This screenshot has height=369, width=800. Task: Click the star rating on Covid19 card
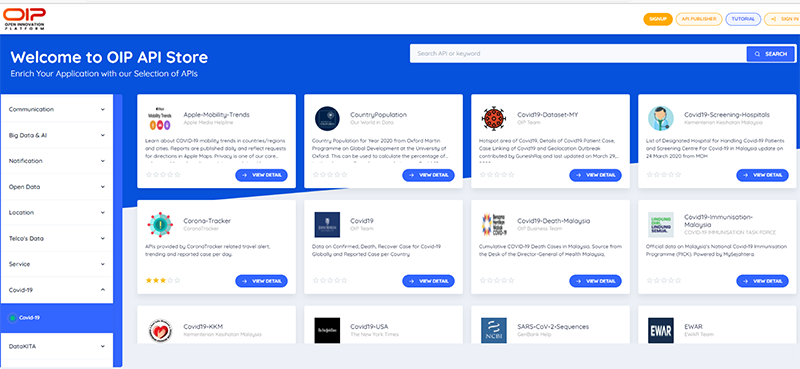[330, 280]
